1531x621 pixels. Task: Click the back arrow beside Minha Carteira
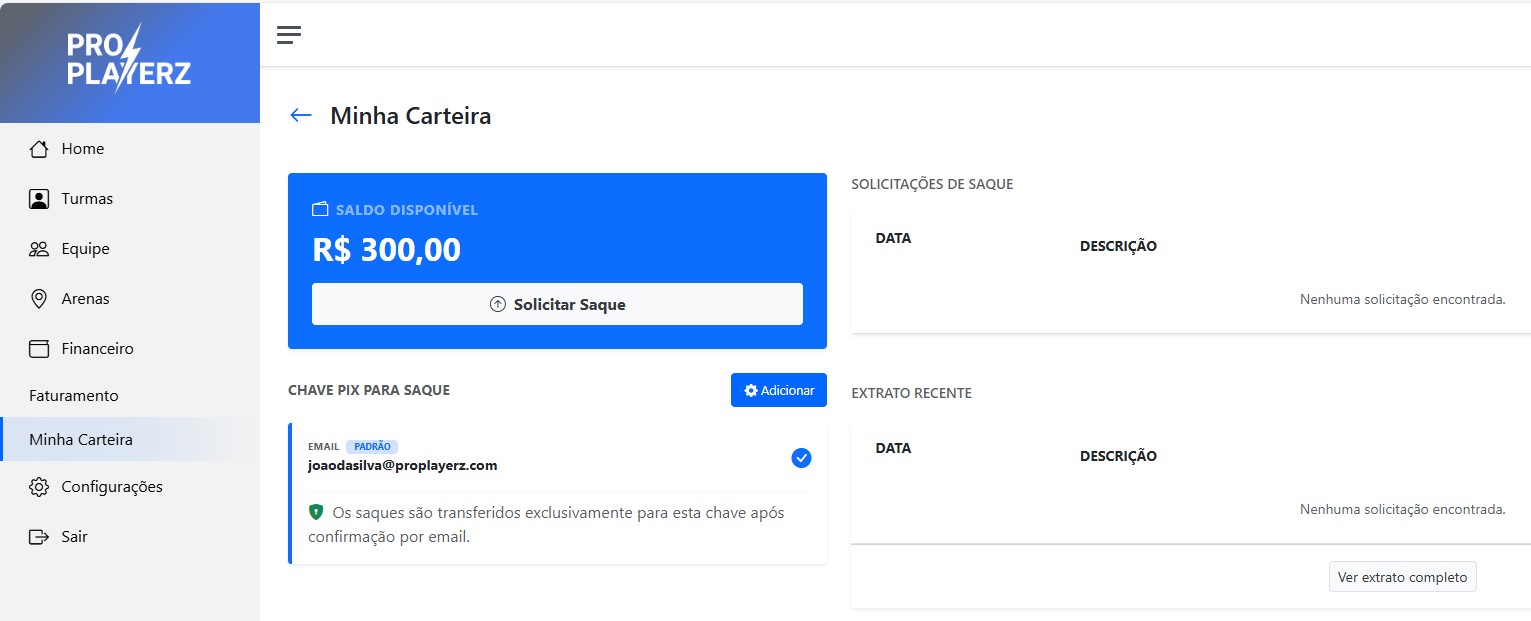(x=300, y=115)
